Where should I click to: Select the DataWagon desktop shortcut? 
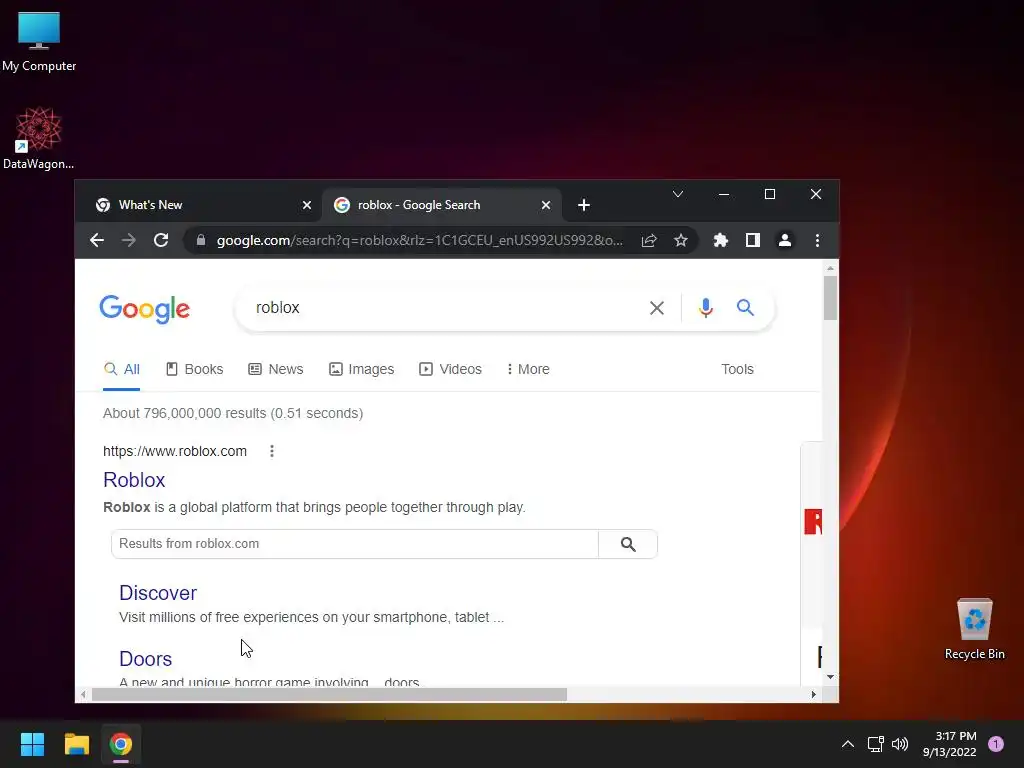coord(39,138)
